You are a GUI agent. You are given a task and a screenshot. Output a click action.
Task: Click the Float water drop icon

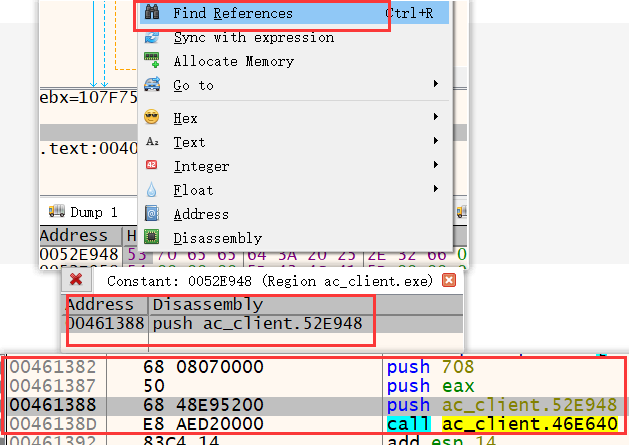tap(152, 190)
